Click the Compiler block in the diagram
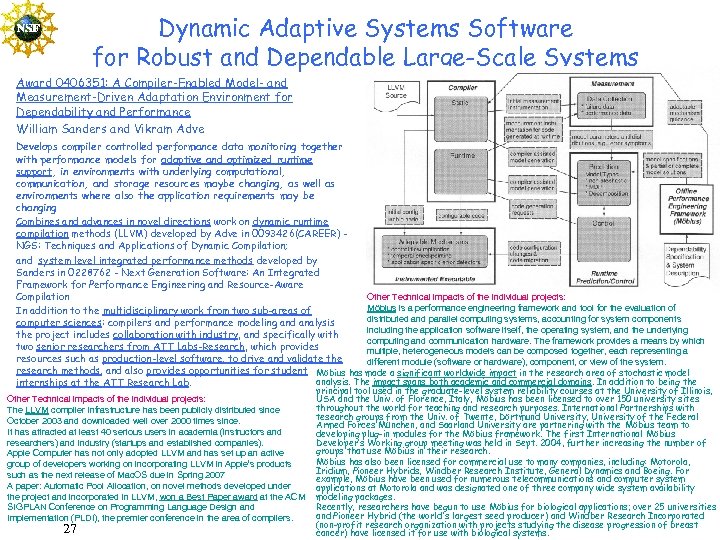Viewport: 720px width, 540px height. 461,141
